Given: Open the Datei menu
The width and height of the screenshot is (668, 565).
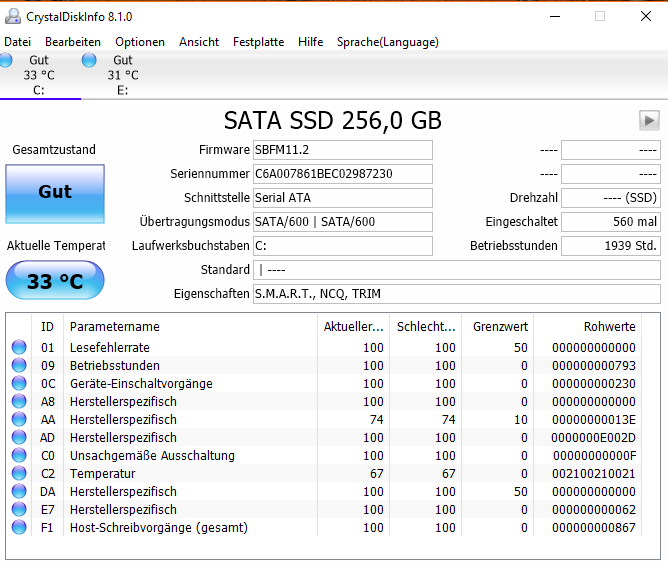Looking at the screenshot, I should pyautogui.click(x=17, y=42).
